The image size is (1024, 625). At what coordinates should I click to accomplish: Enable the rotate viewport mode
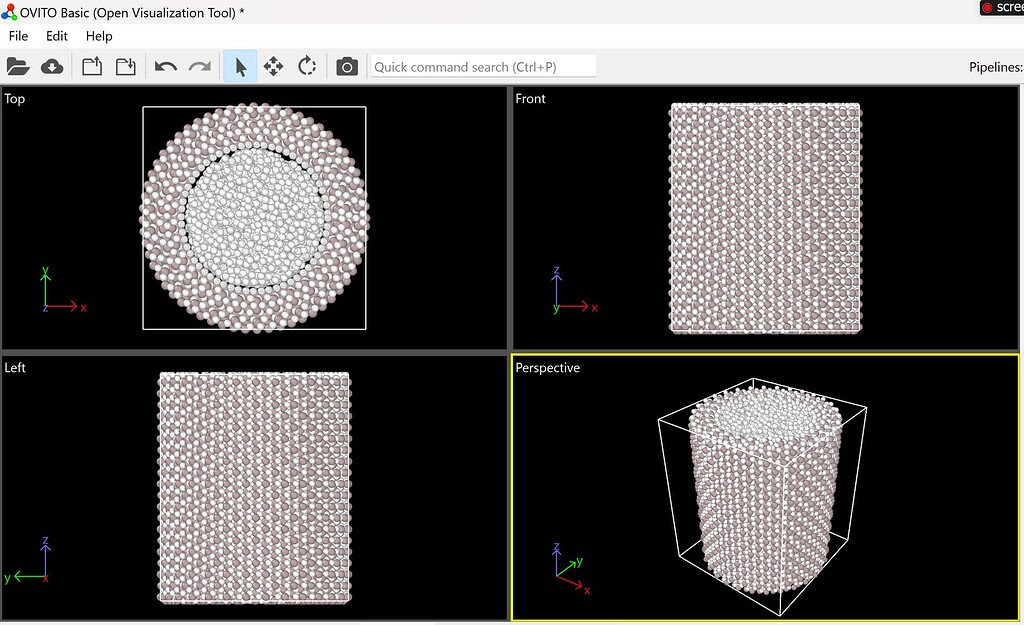pyautogui.click(x=307, y=65)
